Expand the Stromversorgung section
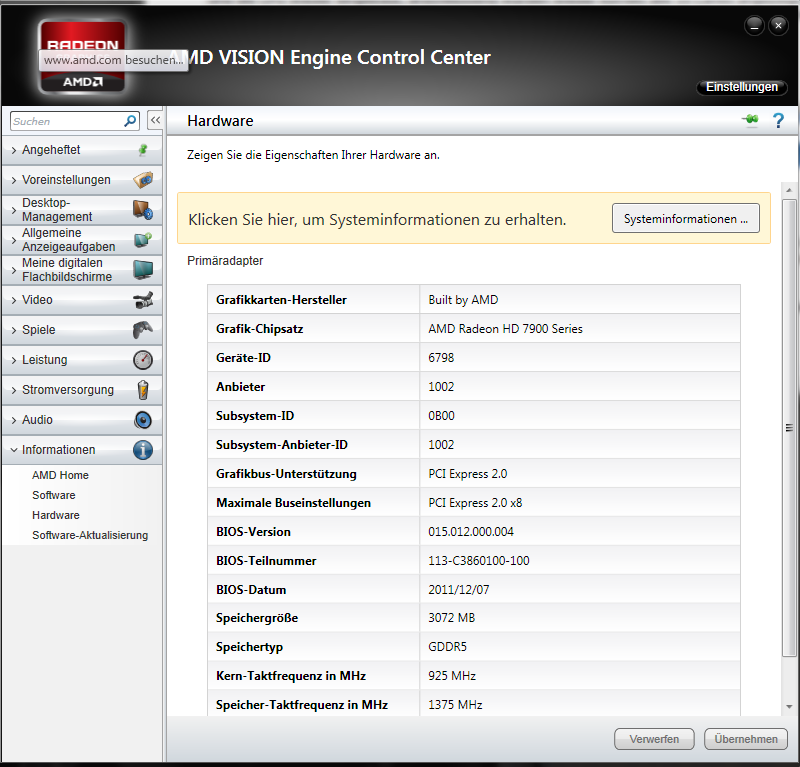This screenshot has width=800, height=767. point(14,390)
